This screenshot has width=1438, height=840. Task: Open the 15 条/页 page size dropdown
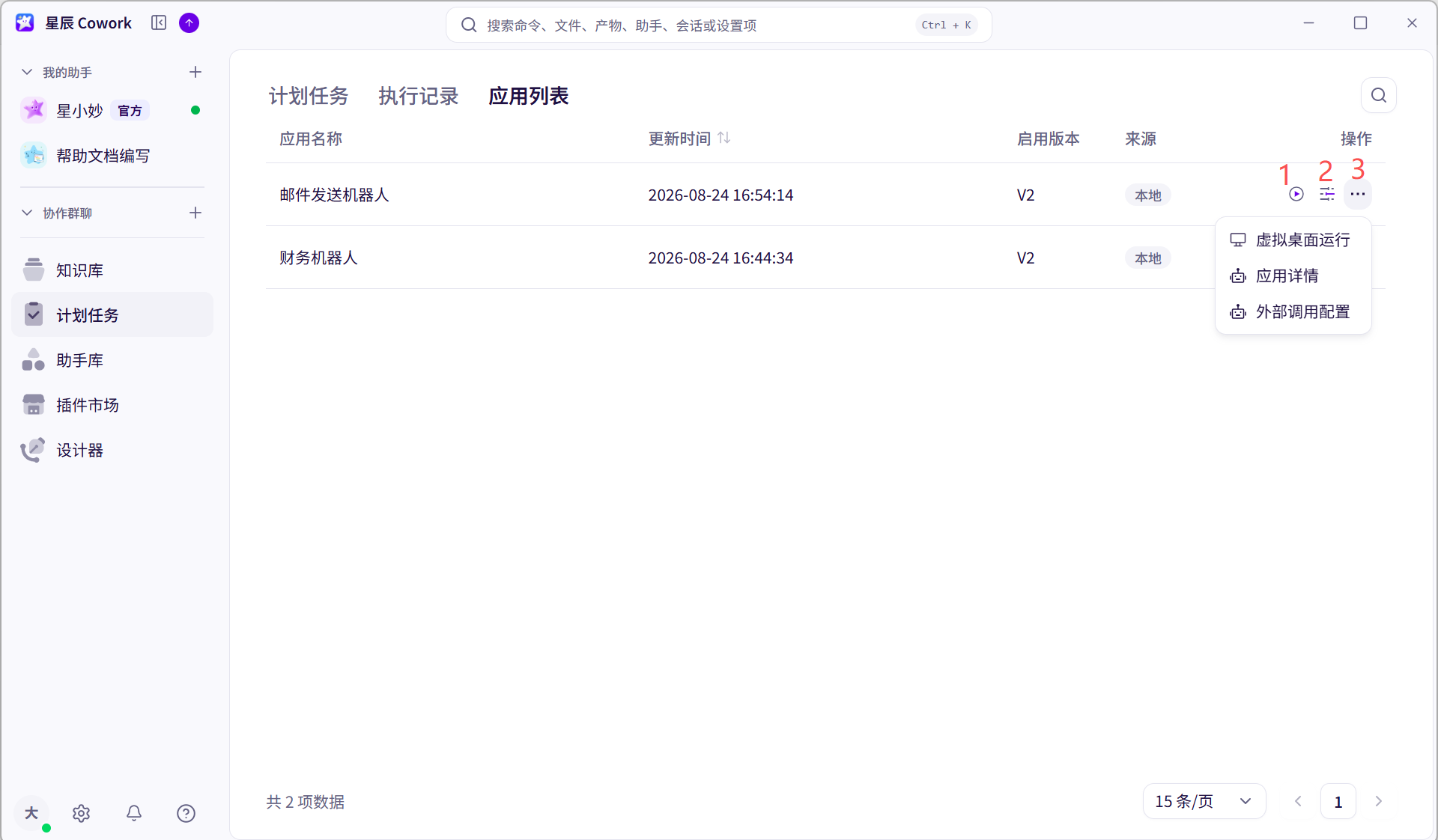(x=1204, y=801)
